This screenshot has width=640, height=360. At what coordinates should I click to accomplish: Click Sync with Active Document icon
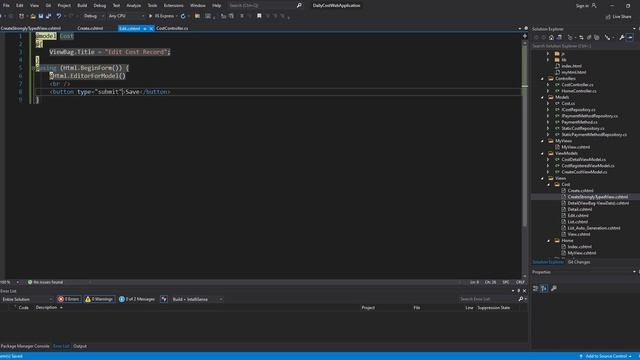[x=581, y=37]
